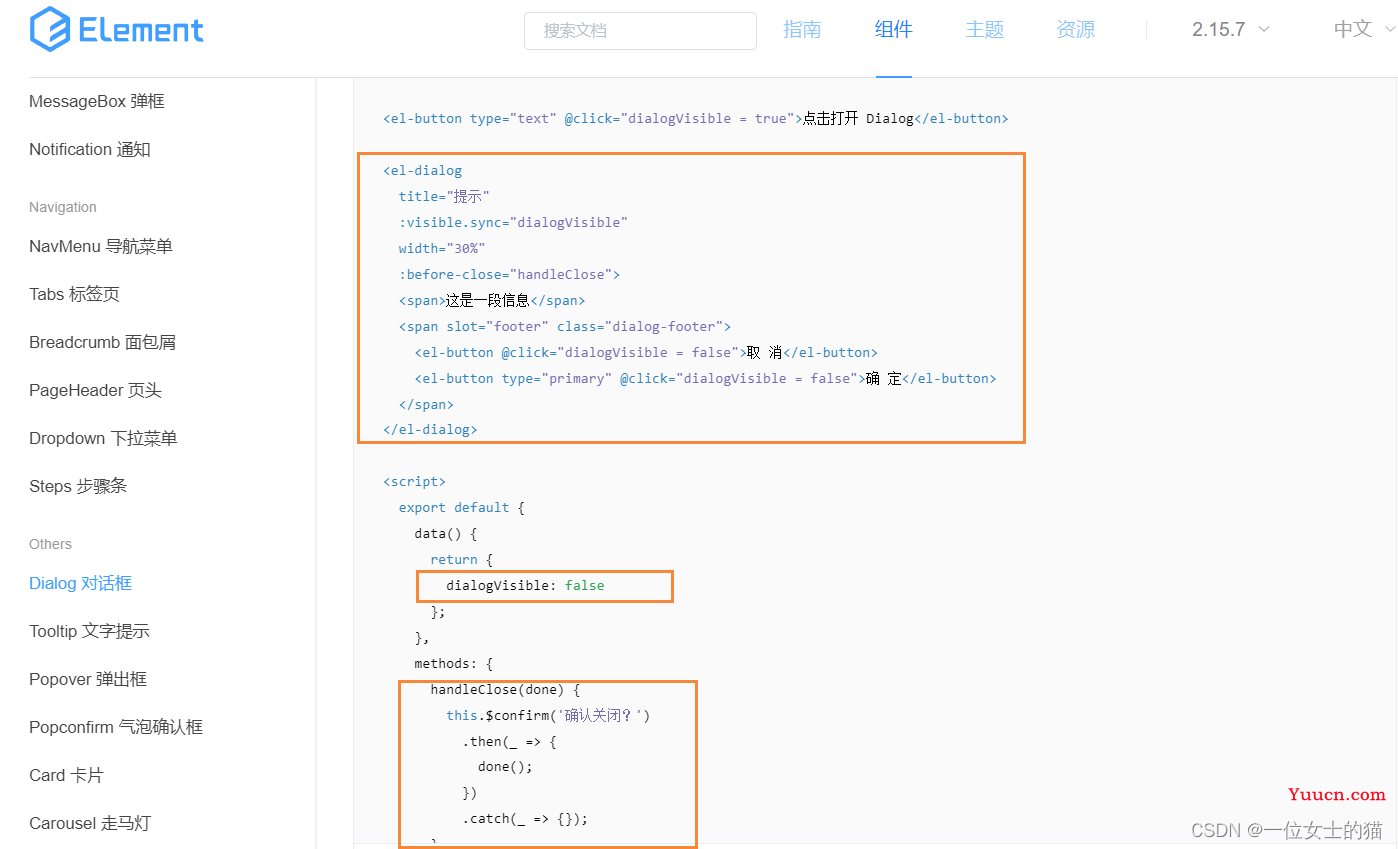Click the .catch(_ => {}); code line
Screen dimensions: 1398x849
pyautogui.click(x=525, y=819)
